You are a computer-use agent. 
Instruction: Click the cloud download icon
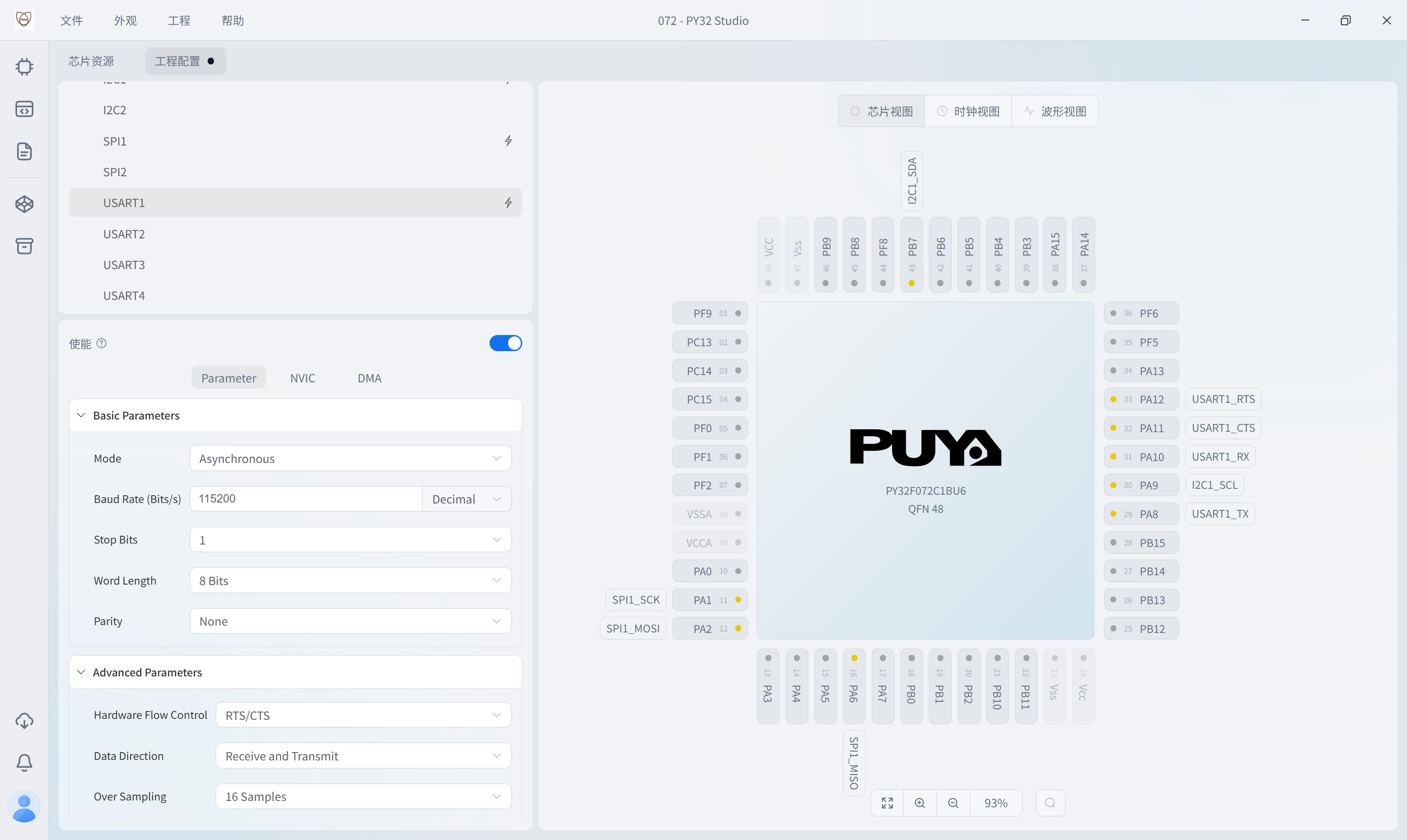24,720
